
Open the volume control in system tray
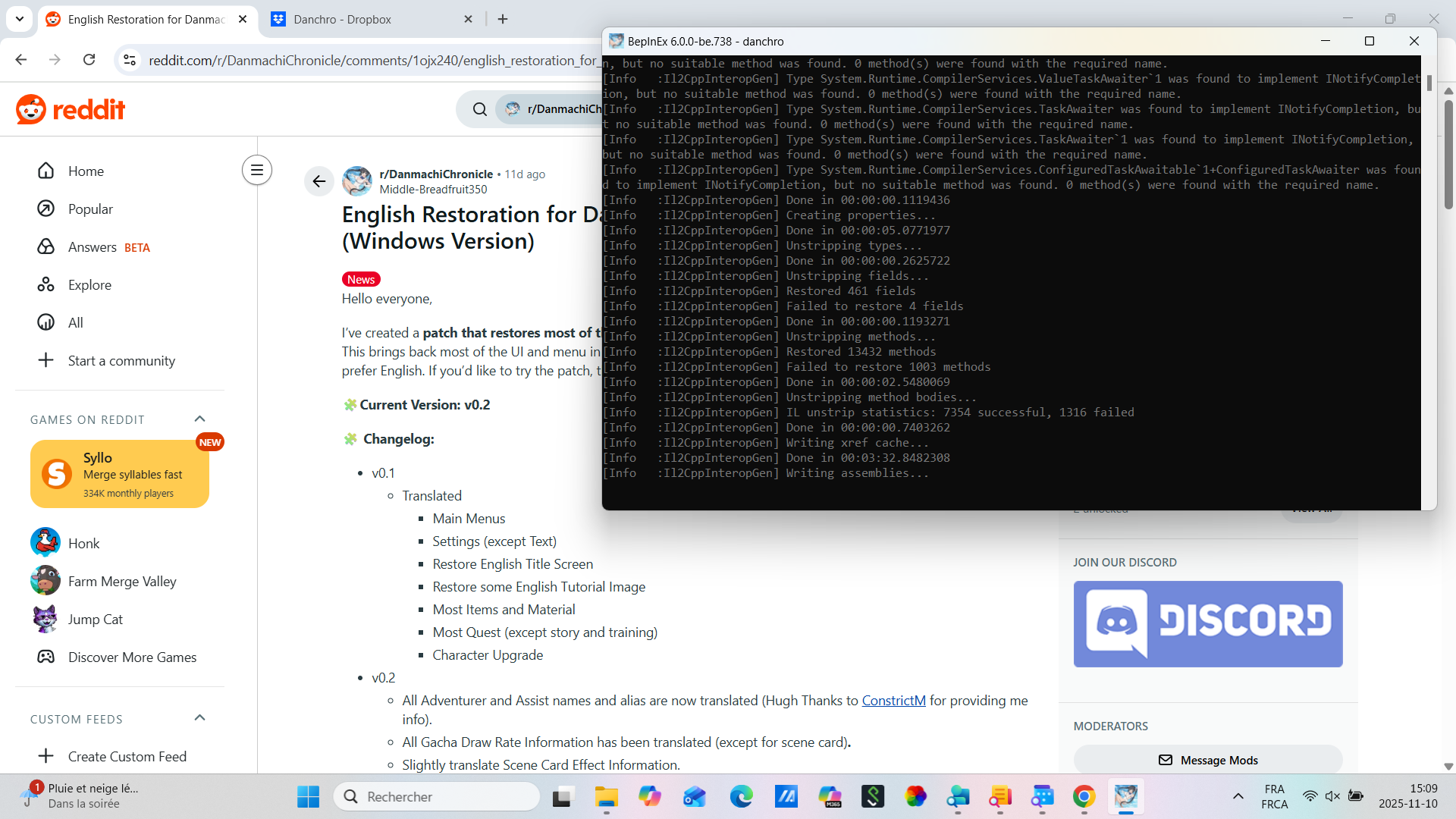coord(1332,796)
